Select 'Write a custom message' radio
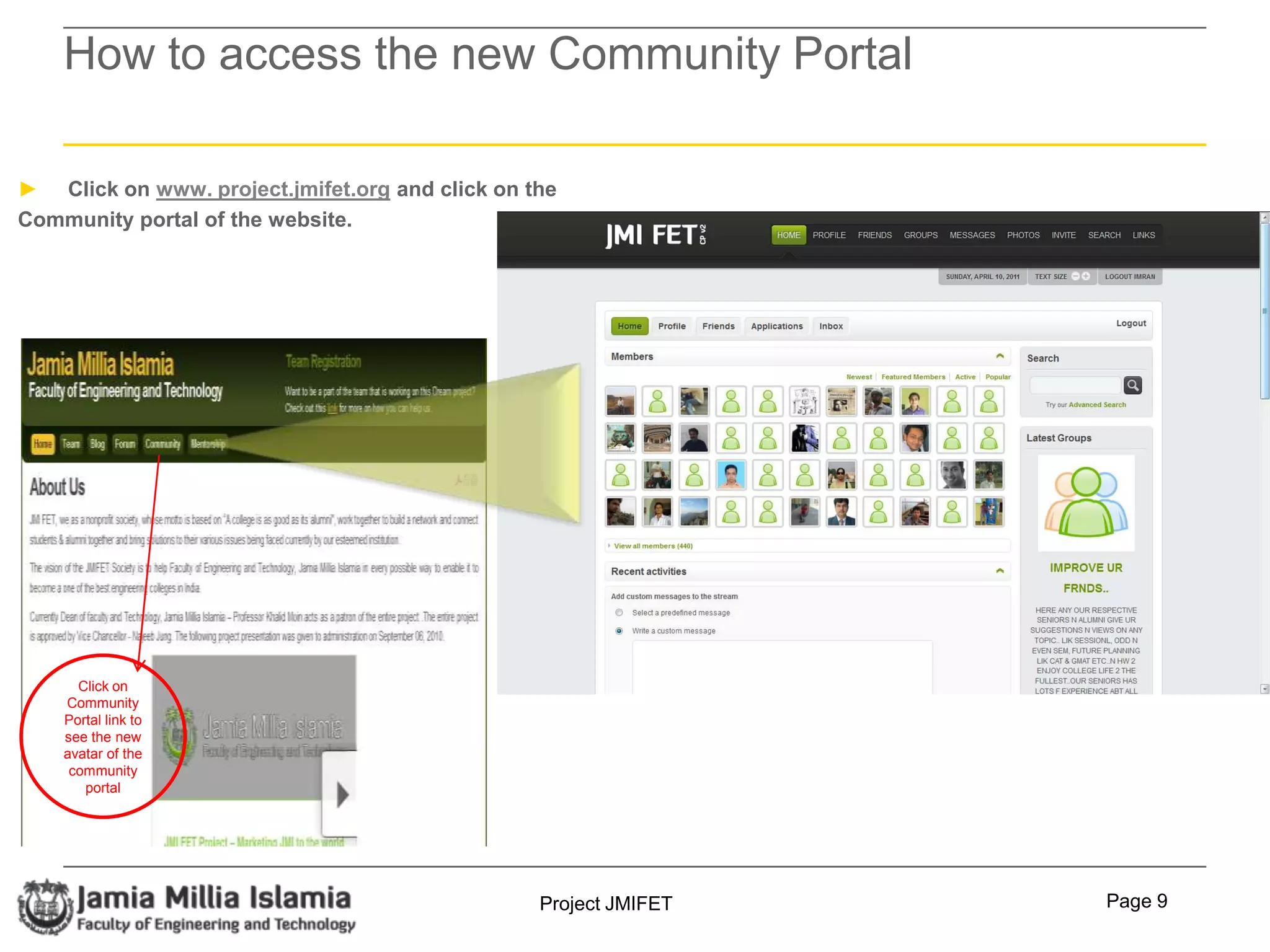This screenshot has width=1270, height=952. click(x=619, y=631)
